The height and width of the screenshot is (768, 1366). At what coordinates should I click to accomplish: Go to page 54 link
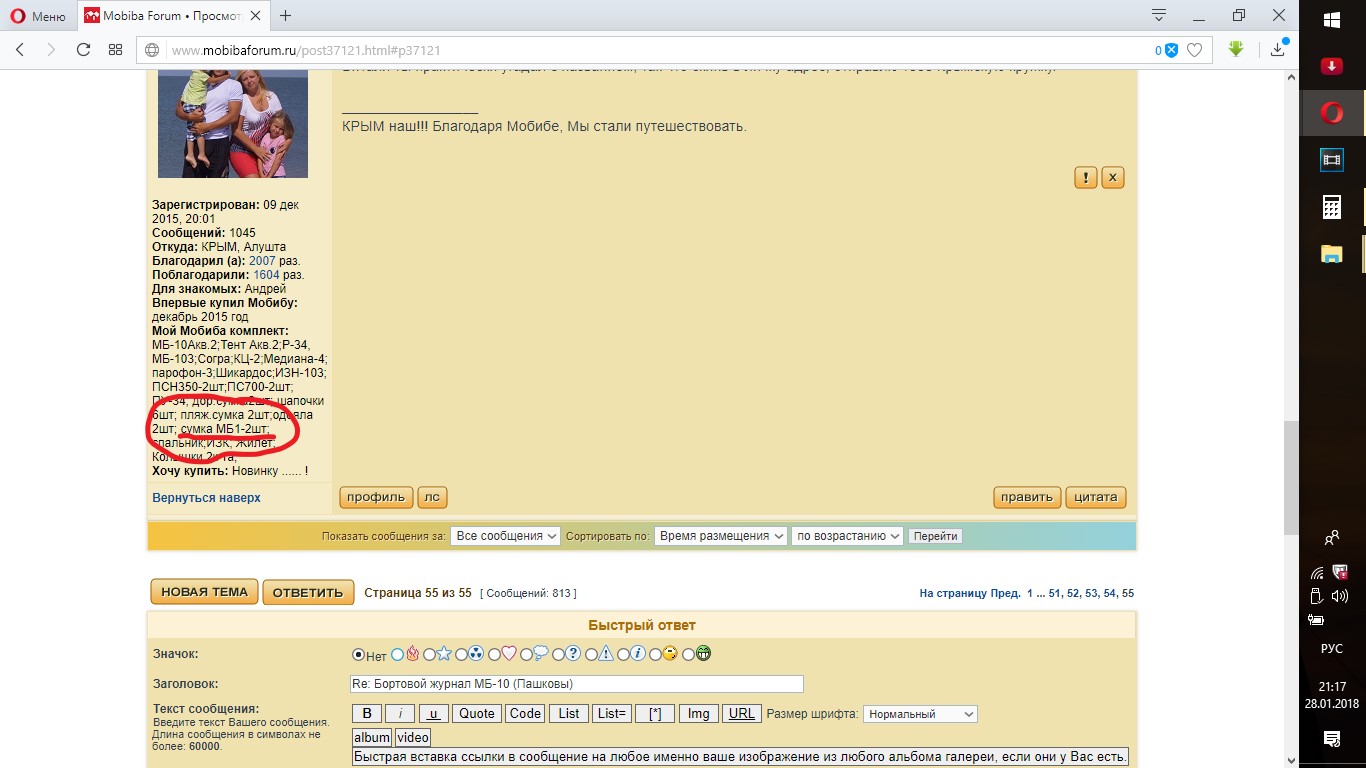[1109, 593]
